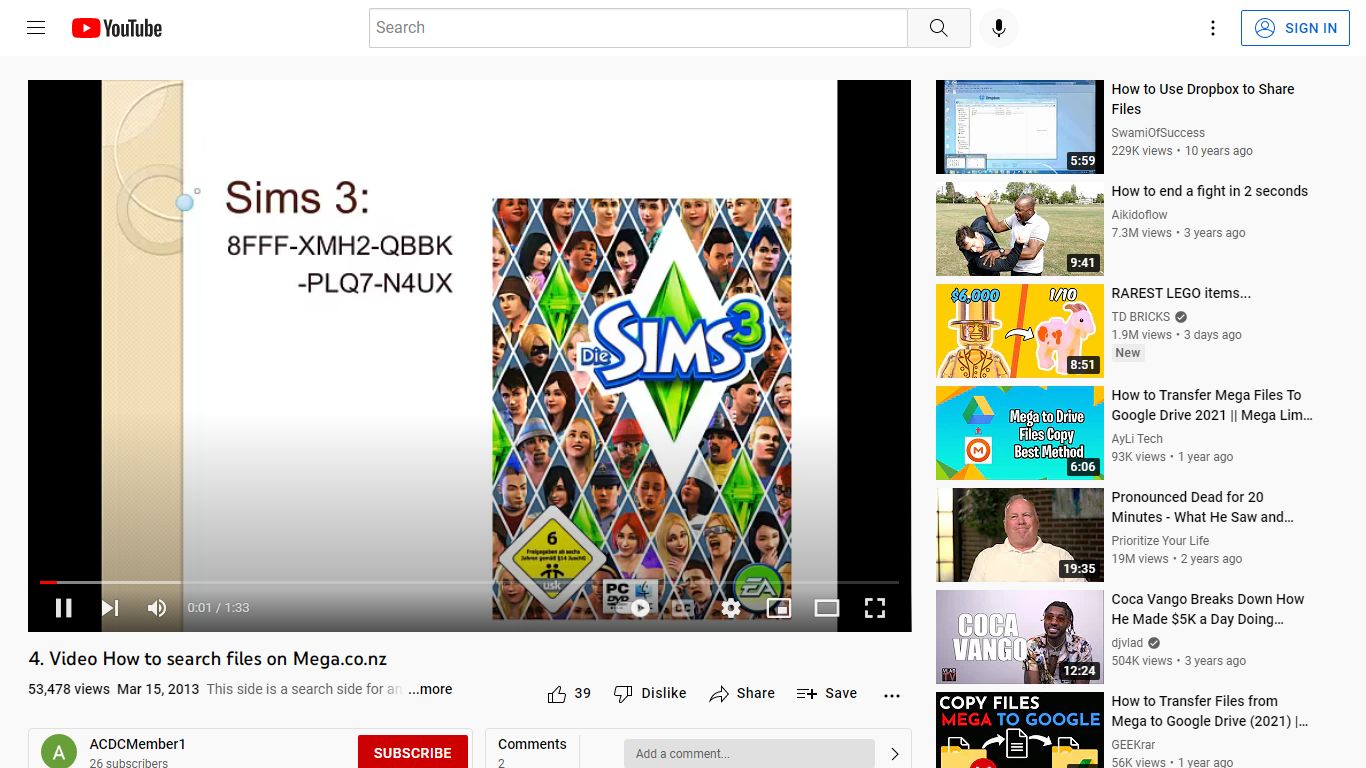The height and width of the screenshot is (768, 1366).
Task: Click the '4. Video How to search files on Mega.co.nz' title
Action: tap(208, 659)
